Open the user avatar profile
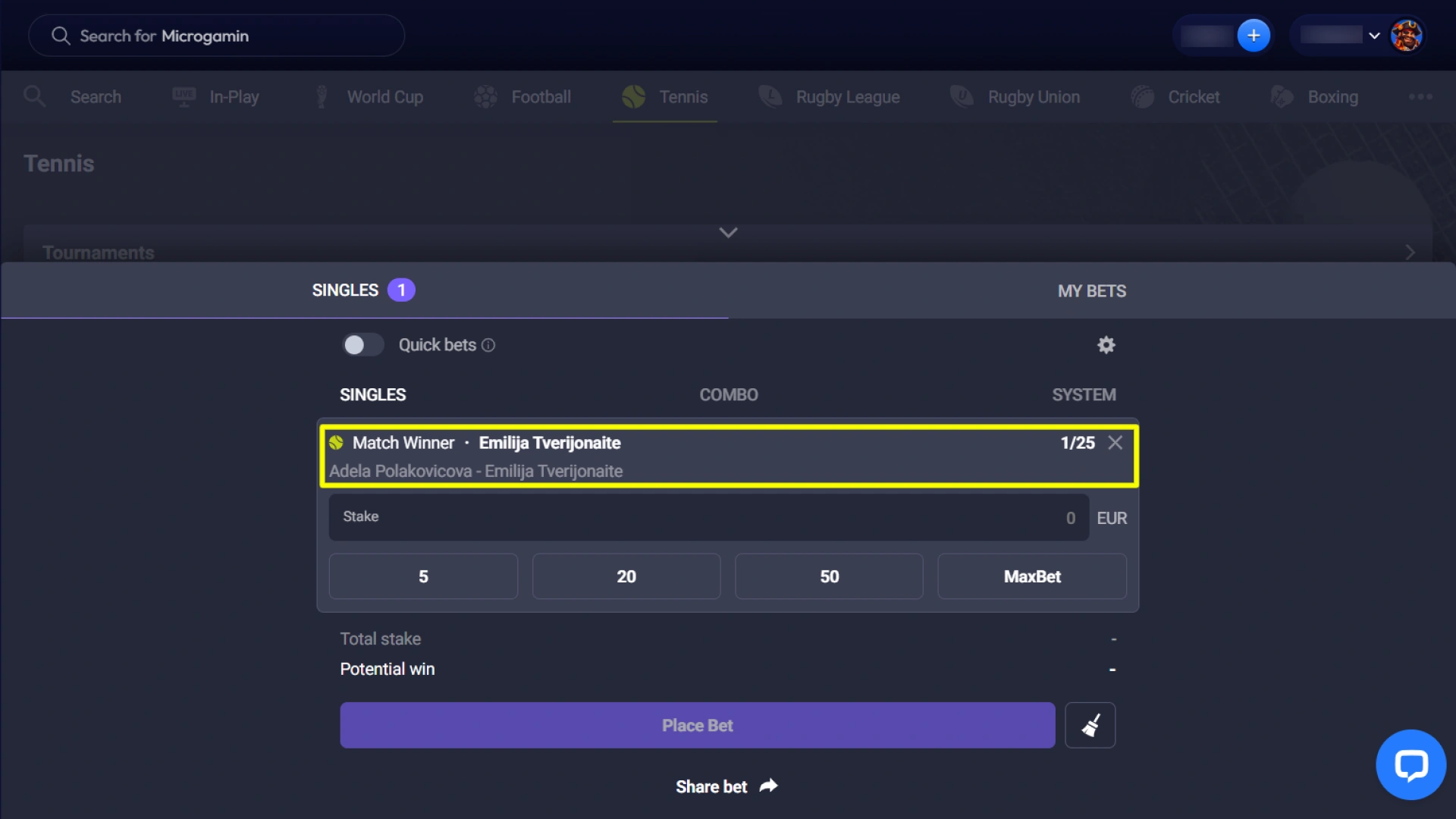 [x=1406, y=36]
